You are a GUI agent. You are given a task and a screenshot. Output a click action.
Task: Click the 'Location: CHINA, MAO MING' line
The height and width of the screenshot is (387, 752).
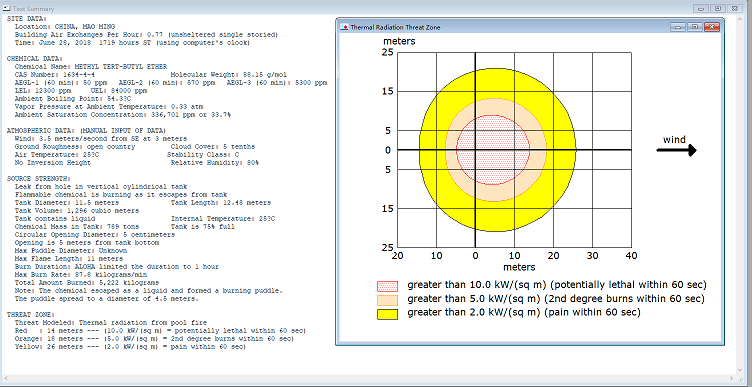[x=65, y=27]
